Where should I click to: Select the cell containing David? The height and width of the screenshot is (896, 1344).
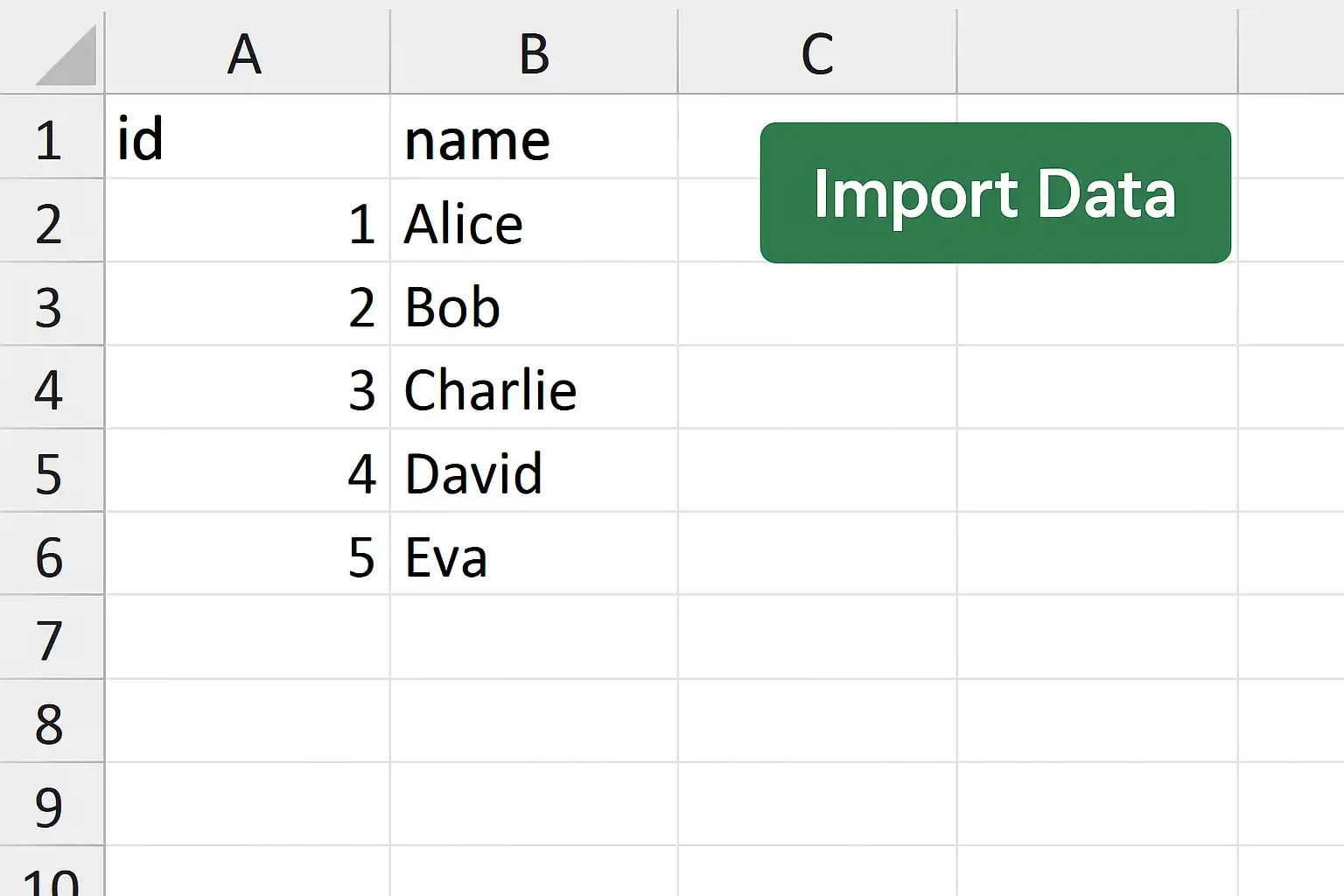tap(534, 470)
